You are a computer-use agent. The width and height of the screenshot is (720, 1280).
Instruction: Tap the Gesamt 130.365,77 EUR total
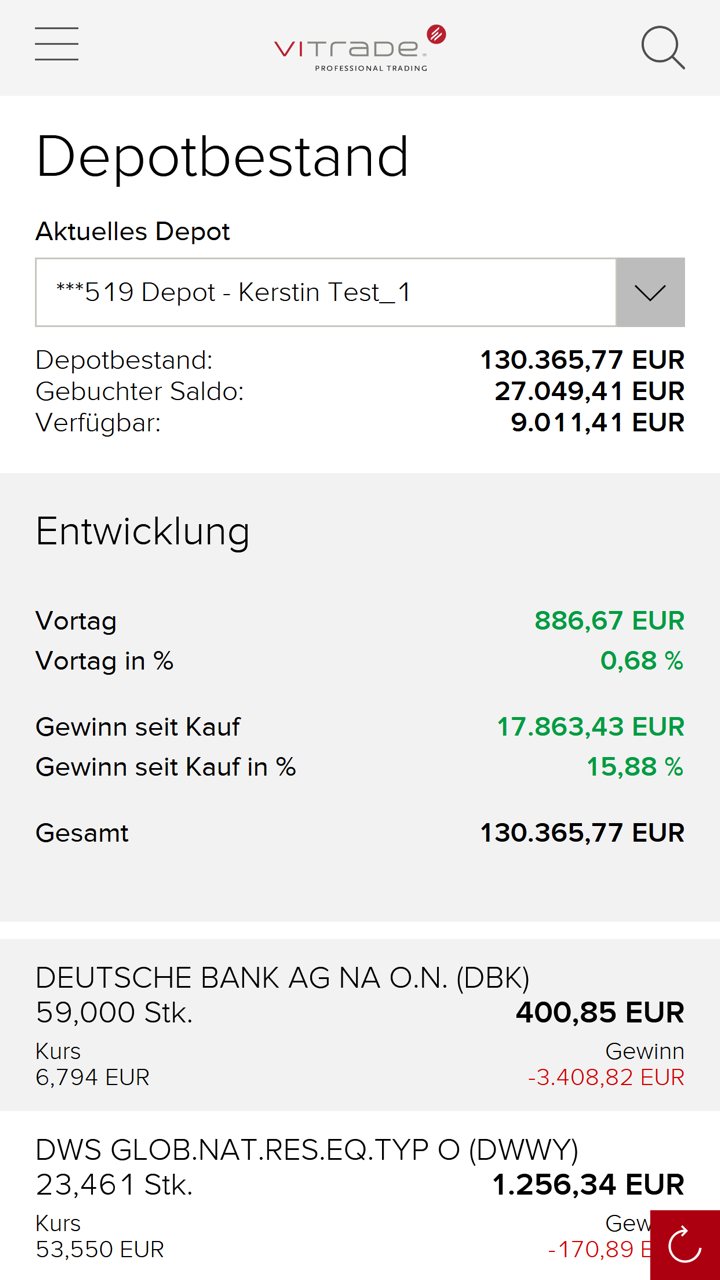point(582,832)
